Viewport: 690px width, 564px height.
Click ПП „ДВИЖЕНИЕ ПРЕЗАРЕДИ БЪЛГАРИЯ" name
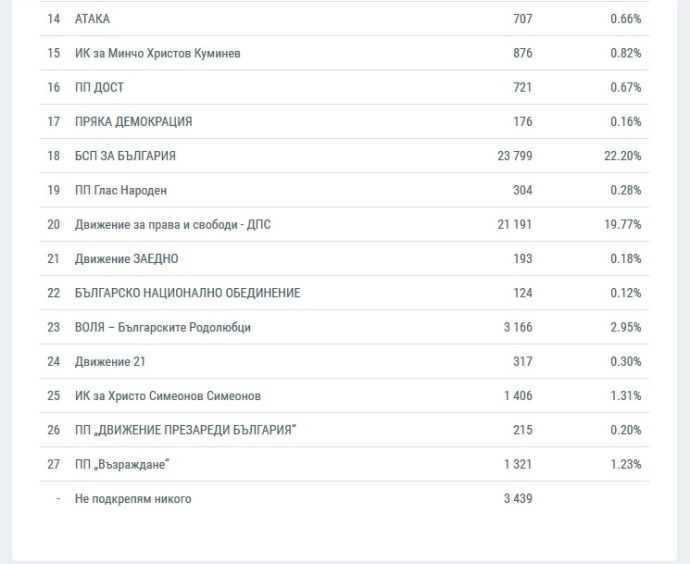[x=186, y=430]
